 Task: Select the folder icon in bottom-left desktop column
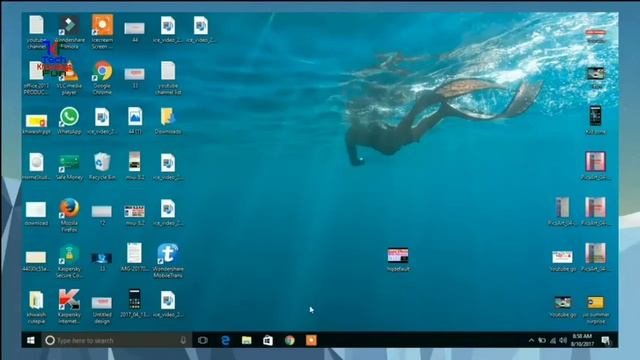point(36,307)
